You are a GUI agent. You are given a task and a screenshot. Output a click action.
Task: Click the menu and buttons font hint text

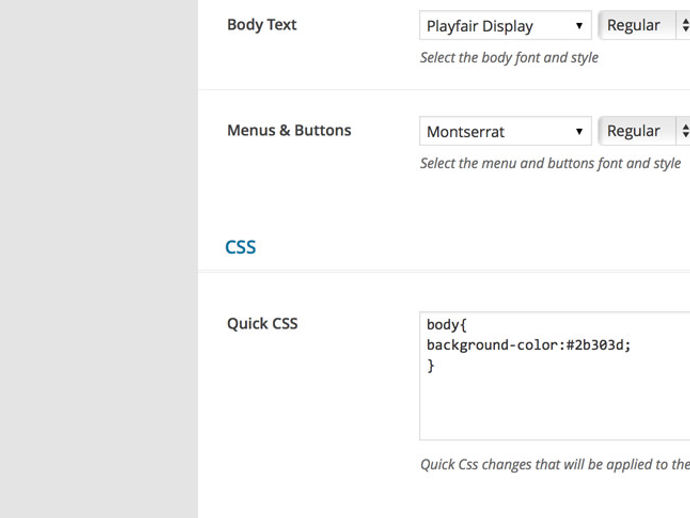(551, 163)
